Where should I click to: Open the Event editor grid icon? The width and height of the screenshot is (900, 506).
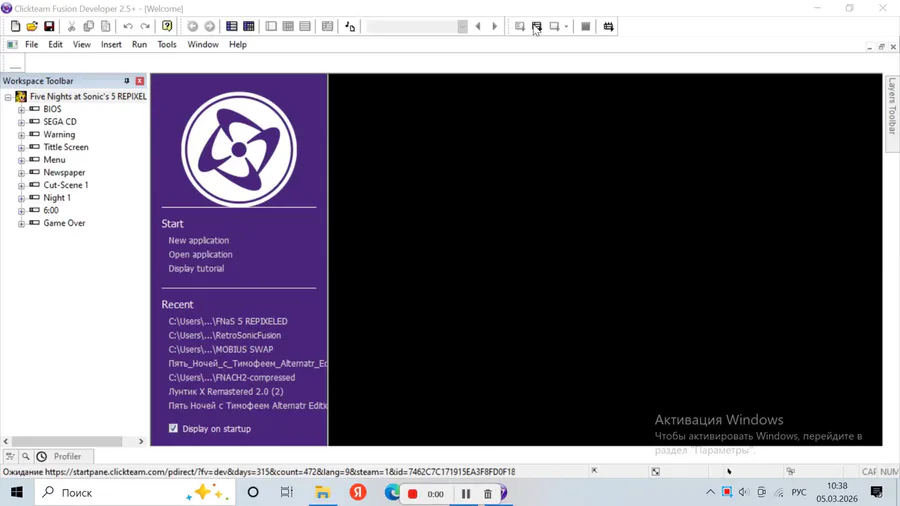(x=249, y=26)
